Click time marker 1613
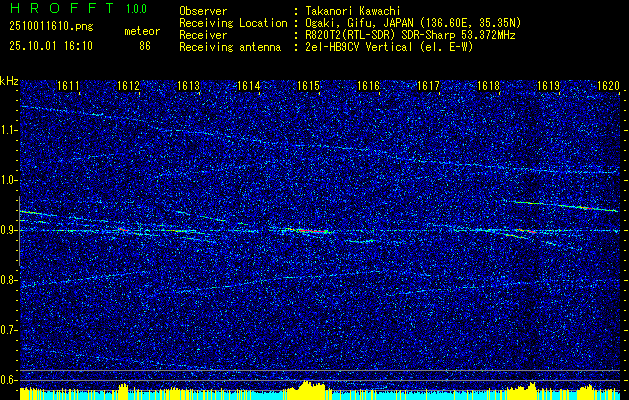This screenshot has width=629, height=400. tap(189, 86)
